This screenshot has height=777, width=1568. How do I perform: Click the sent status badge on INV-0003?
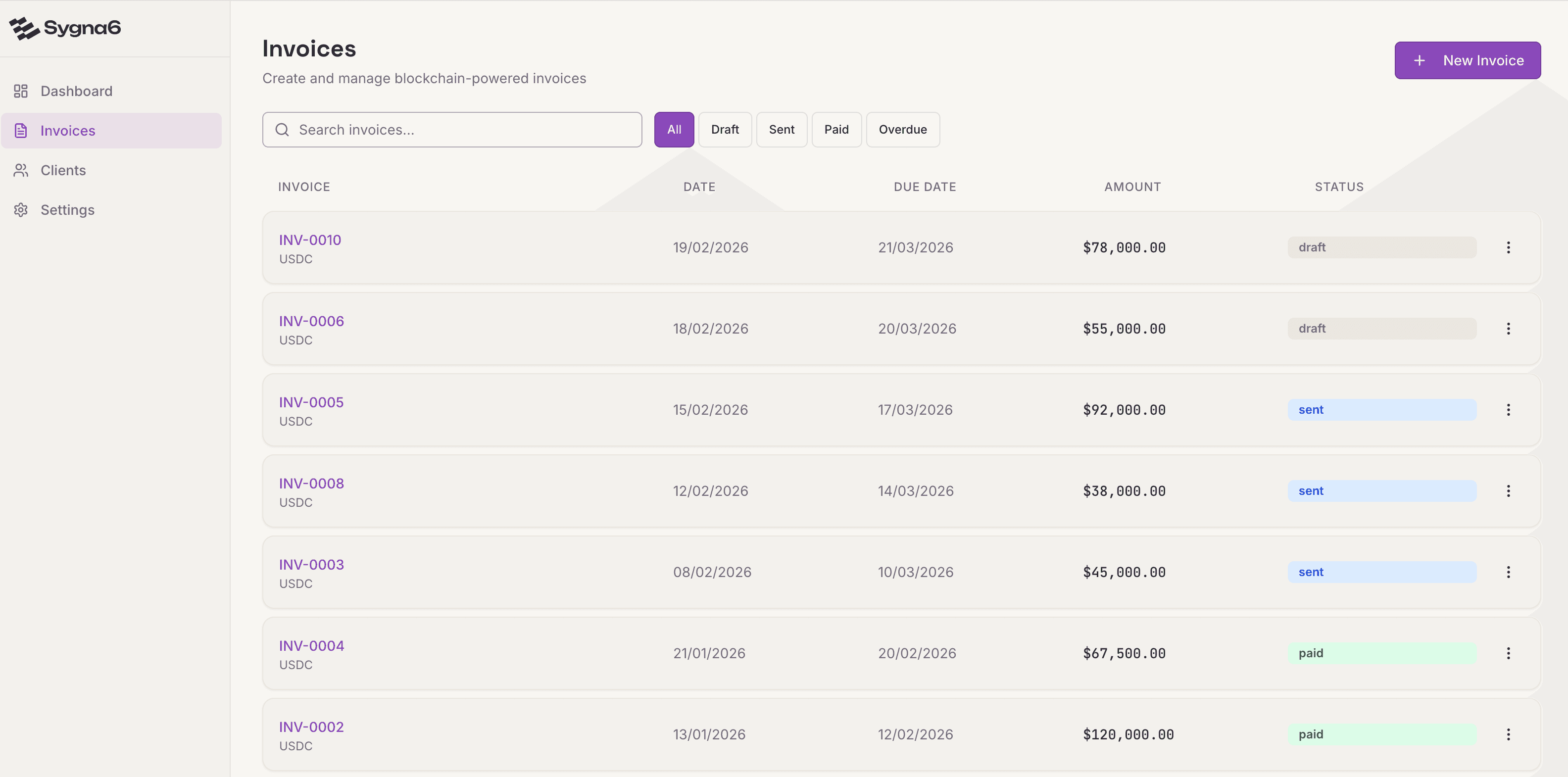click(x=1381, y=571)
